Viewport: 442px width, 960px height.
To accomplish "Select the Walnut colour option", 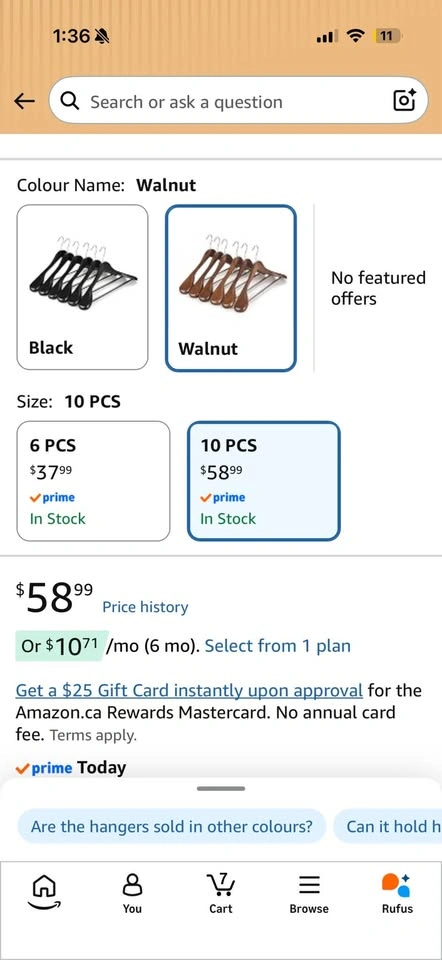I will 231,288.
